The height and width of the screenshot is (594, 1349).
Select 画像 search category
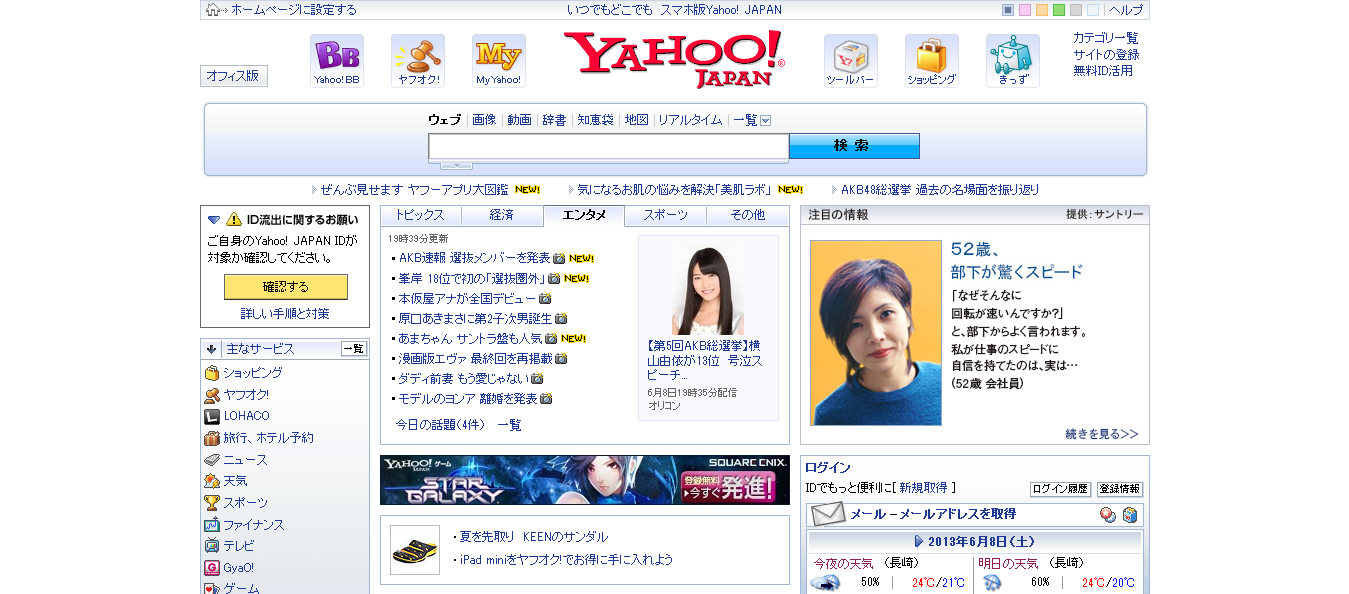tap(484, 120)
